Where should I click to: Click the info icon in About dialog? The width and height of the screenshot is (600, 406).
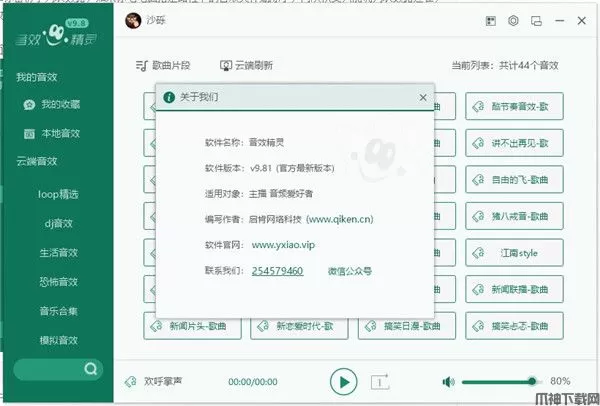(x=169, y=97)
